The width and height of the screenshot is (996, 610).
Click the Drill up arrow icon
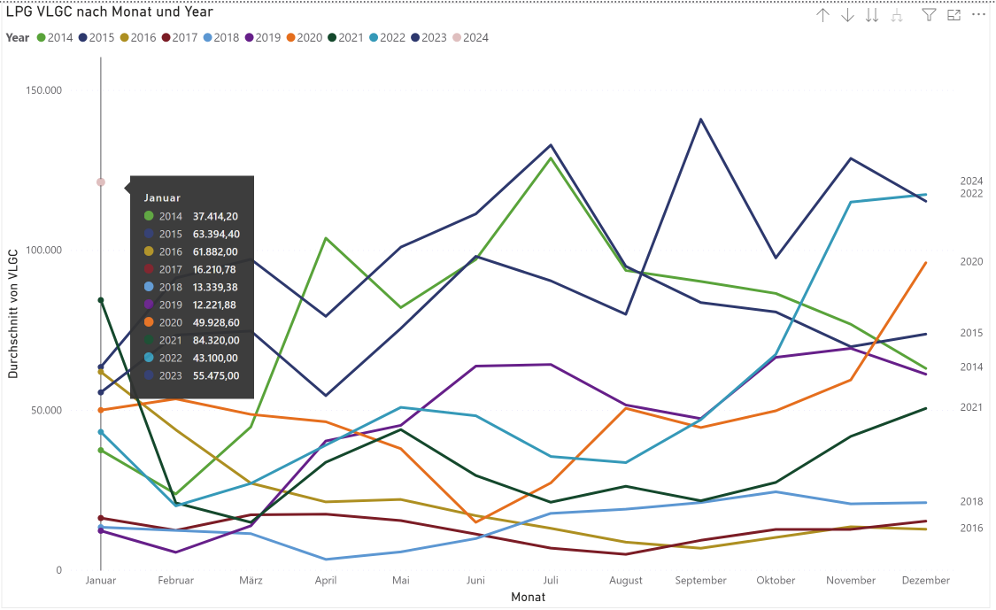point(823,15)
